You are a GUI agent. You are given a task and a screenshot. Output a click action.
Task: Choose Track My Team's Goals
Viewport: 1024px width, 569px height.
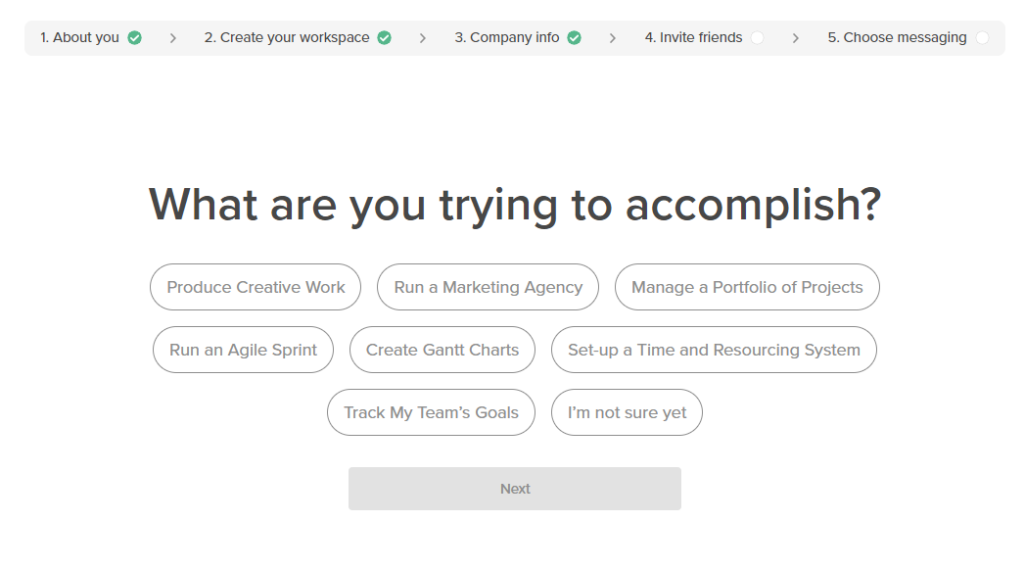(x=431, y=412)
